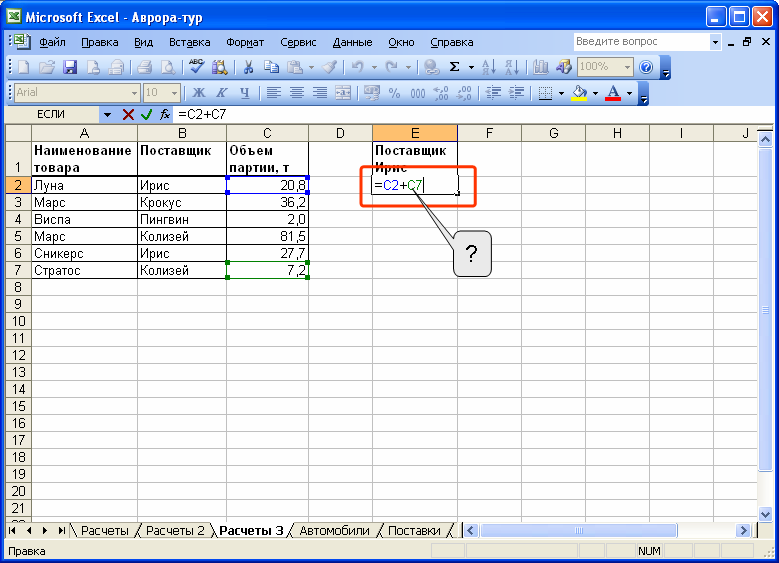Open the Формат menu

tap(245, 42)
